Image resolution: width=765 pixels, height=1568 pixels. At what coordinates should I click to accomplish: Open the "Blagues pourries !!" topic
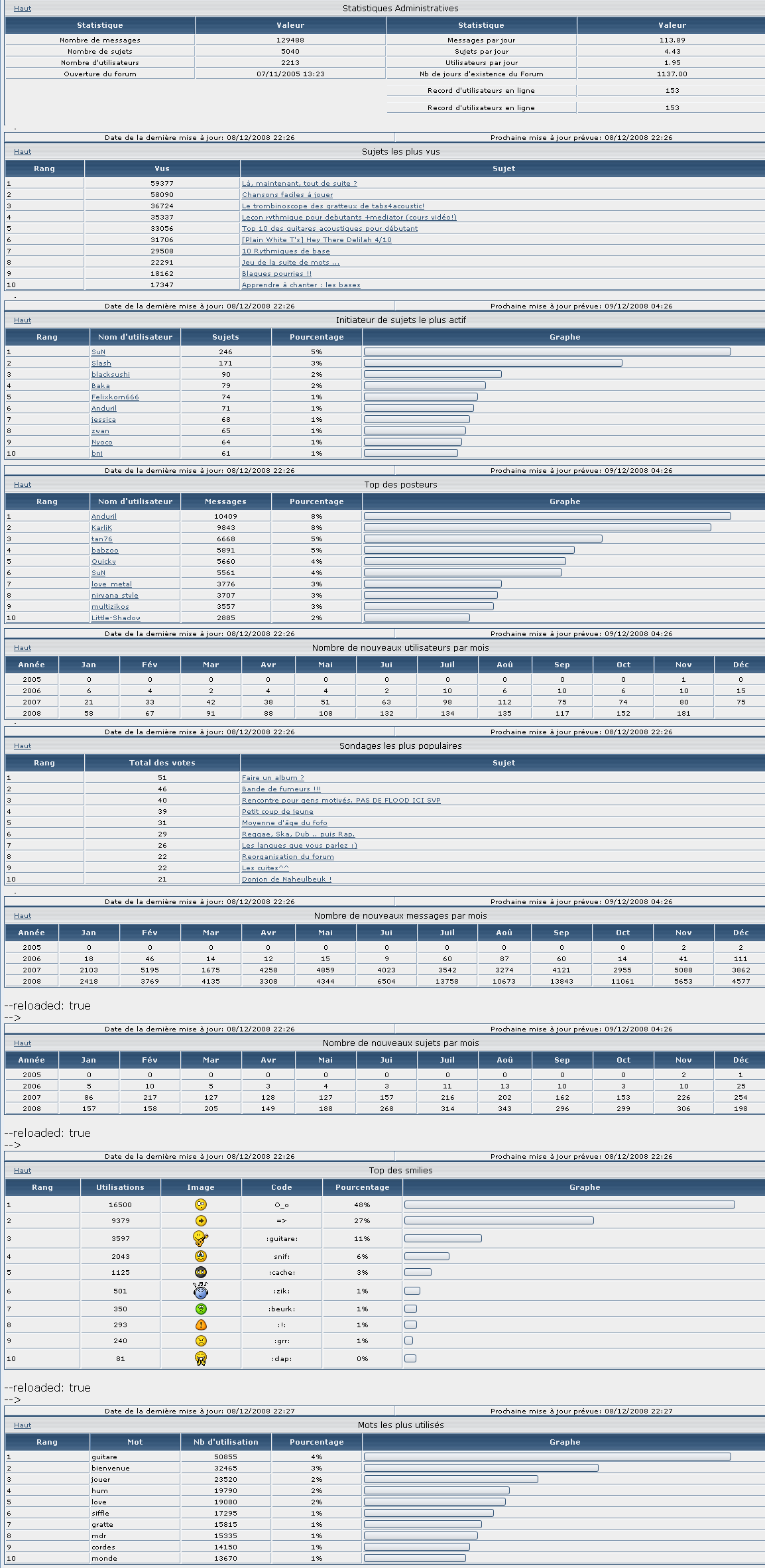pyautogui.click(x=276, y=274)
